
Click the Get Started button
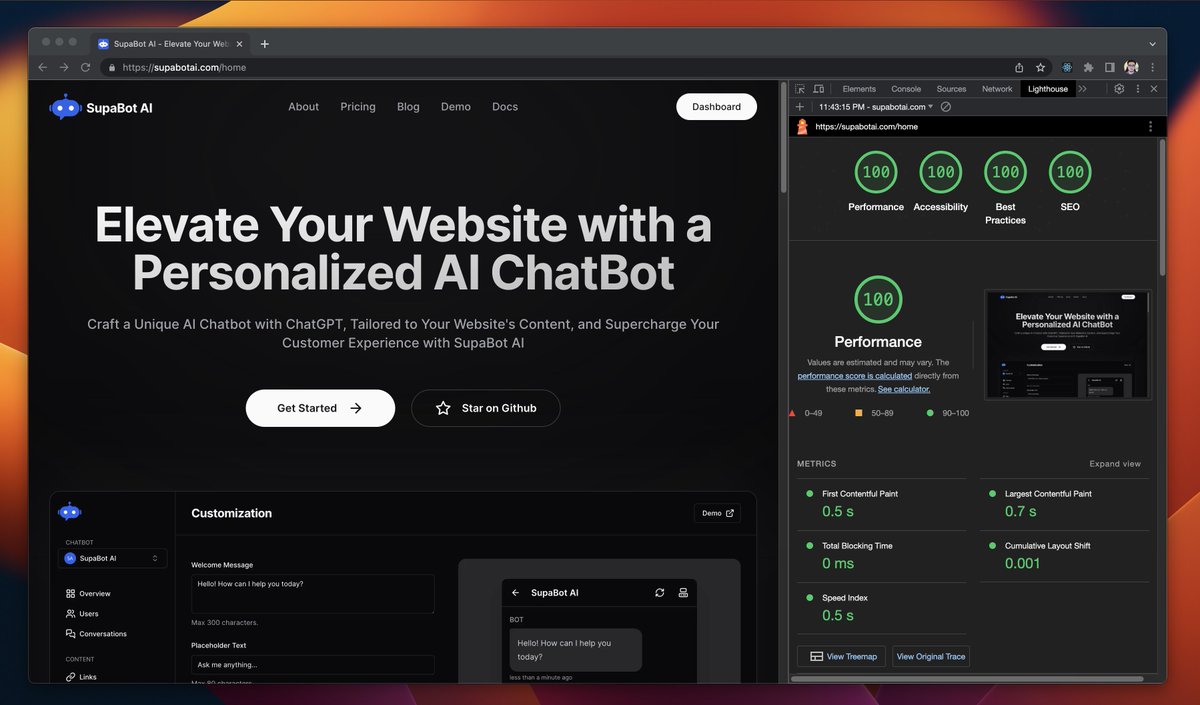320,408
